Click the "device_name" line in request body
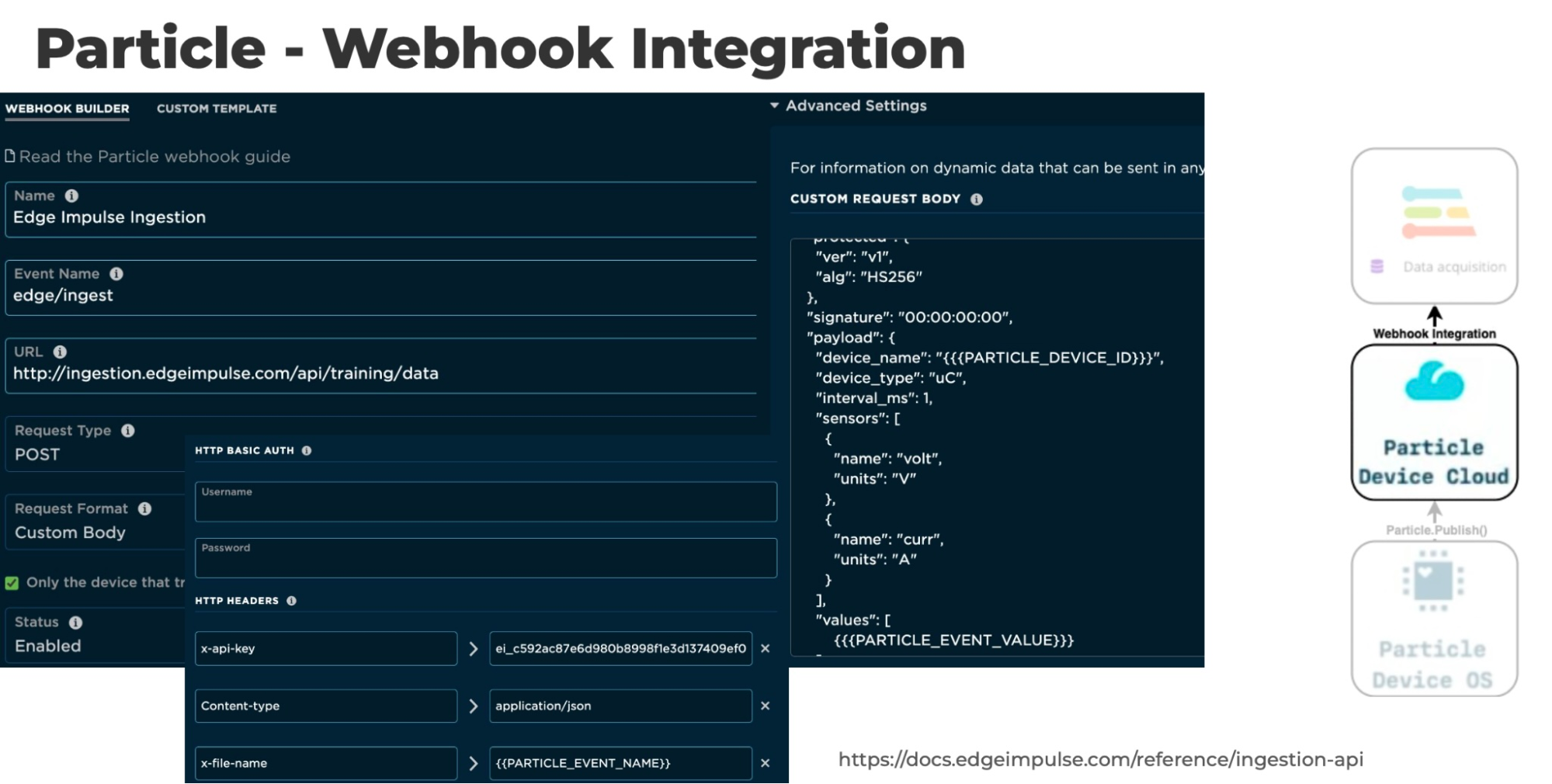Image resolution: width=1552 pixels, height=784 pixels. [x=989, y=358]
